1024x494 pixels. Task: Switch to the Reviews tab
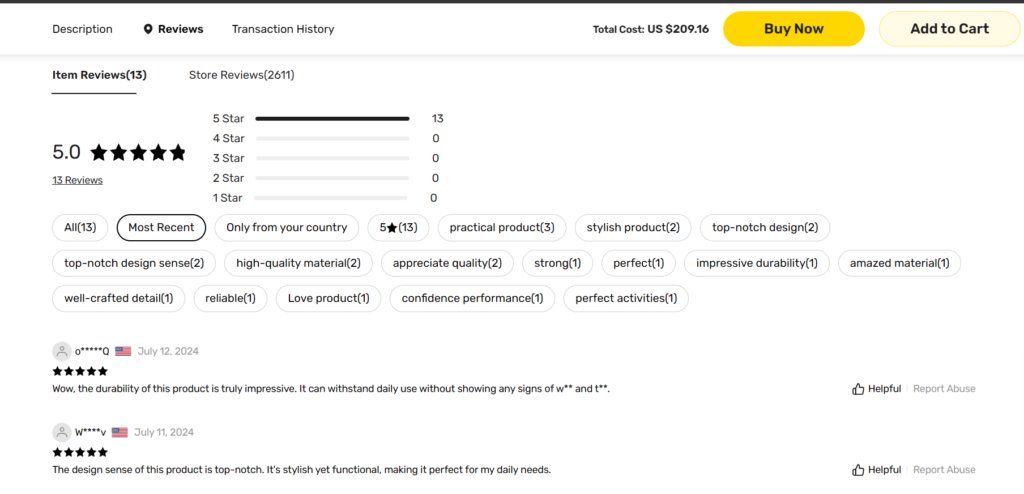pyautogui.click(x=180, y=29)
